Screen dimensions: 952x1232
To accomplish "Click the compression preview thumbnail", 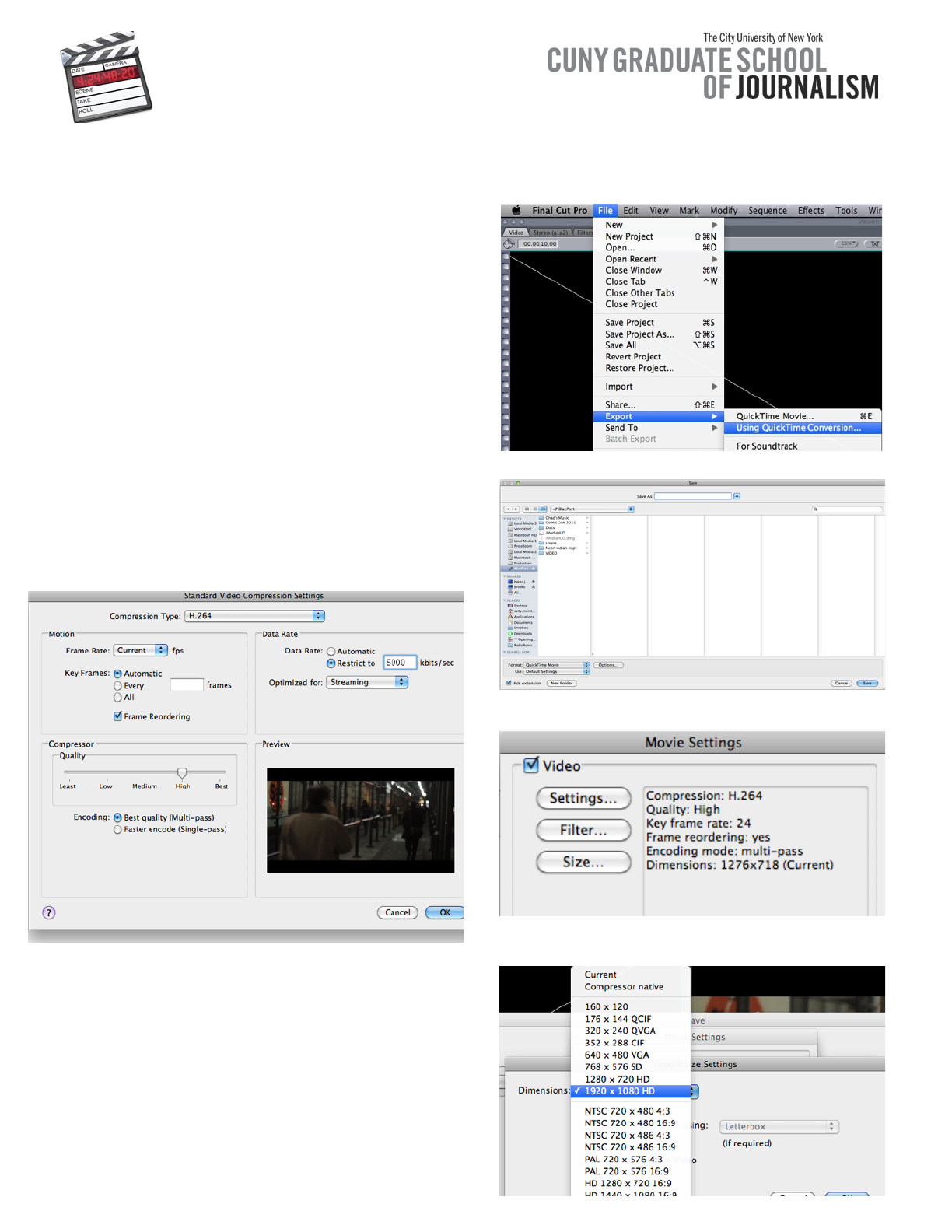I will pos(360,820).
